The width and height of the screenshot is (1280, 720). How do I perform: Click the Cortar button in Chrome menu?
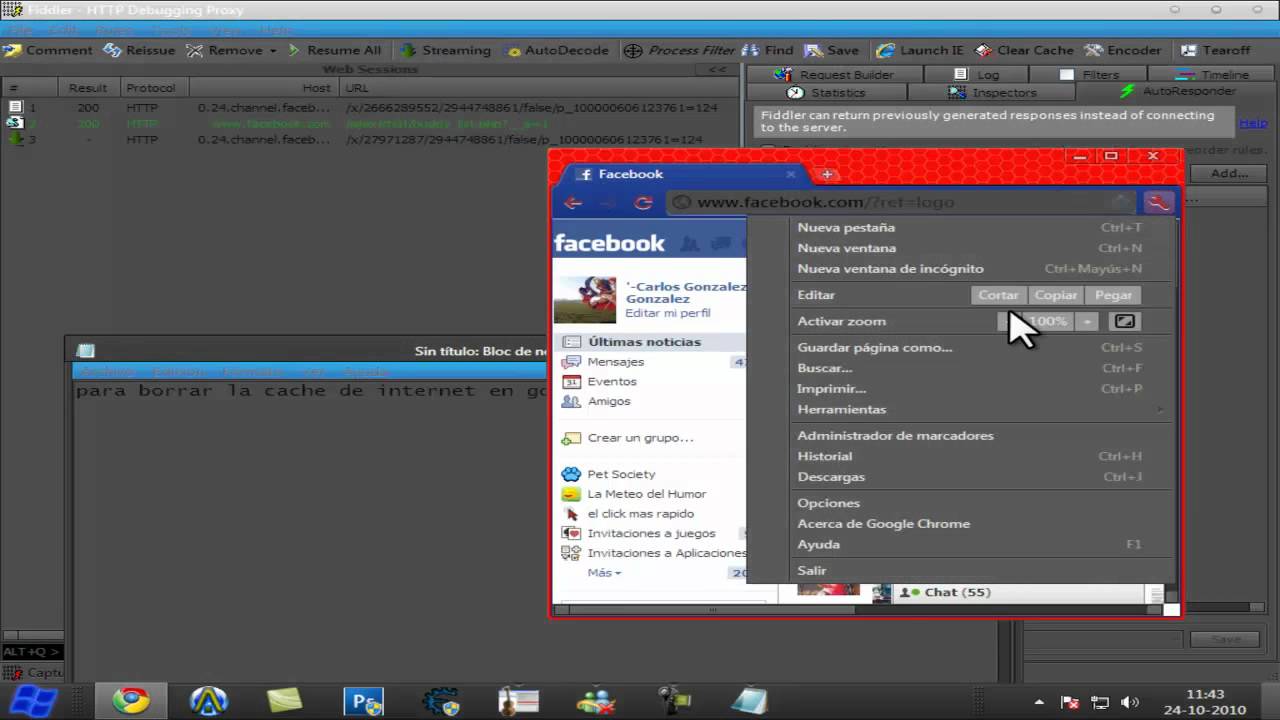click(998, 295)
